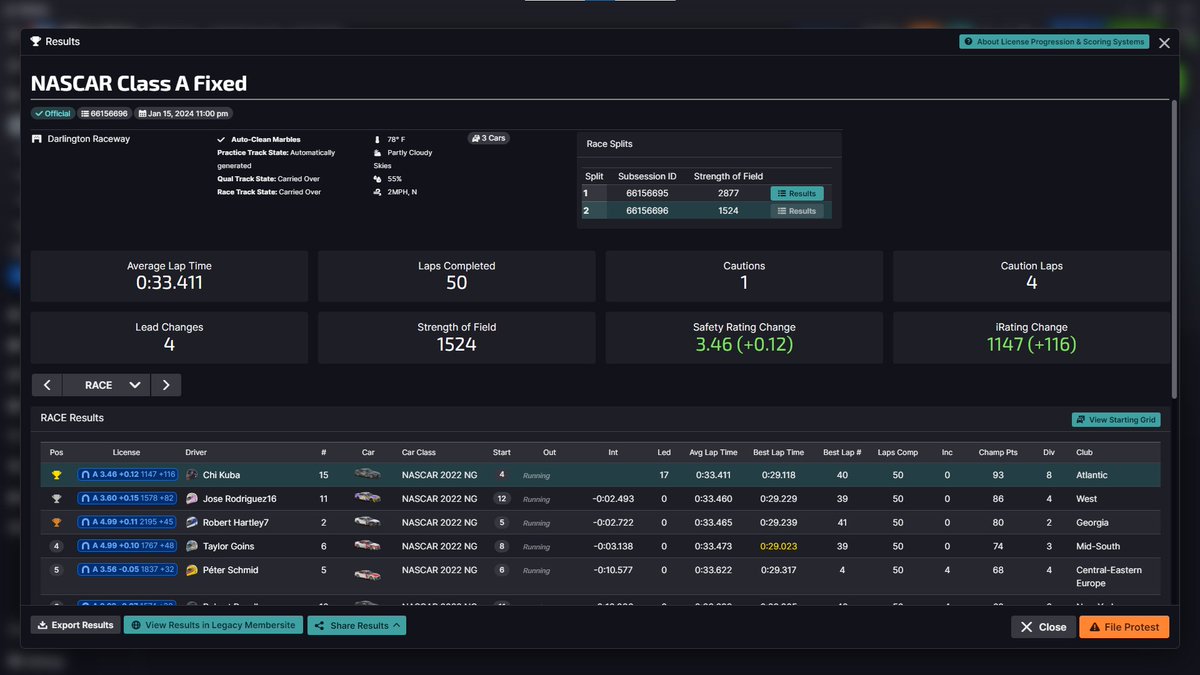Open Results for split 2
1200x675 pixels.
797,211
